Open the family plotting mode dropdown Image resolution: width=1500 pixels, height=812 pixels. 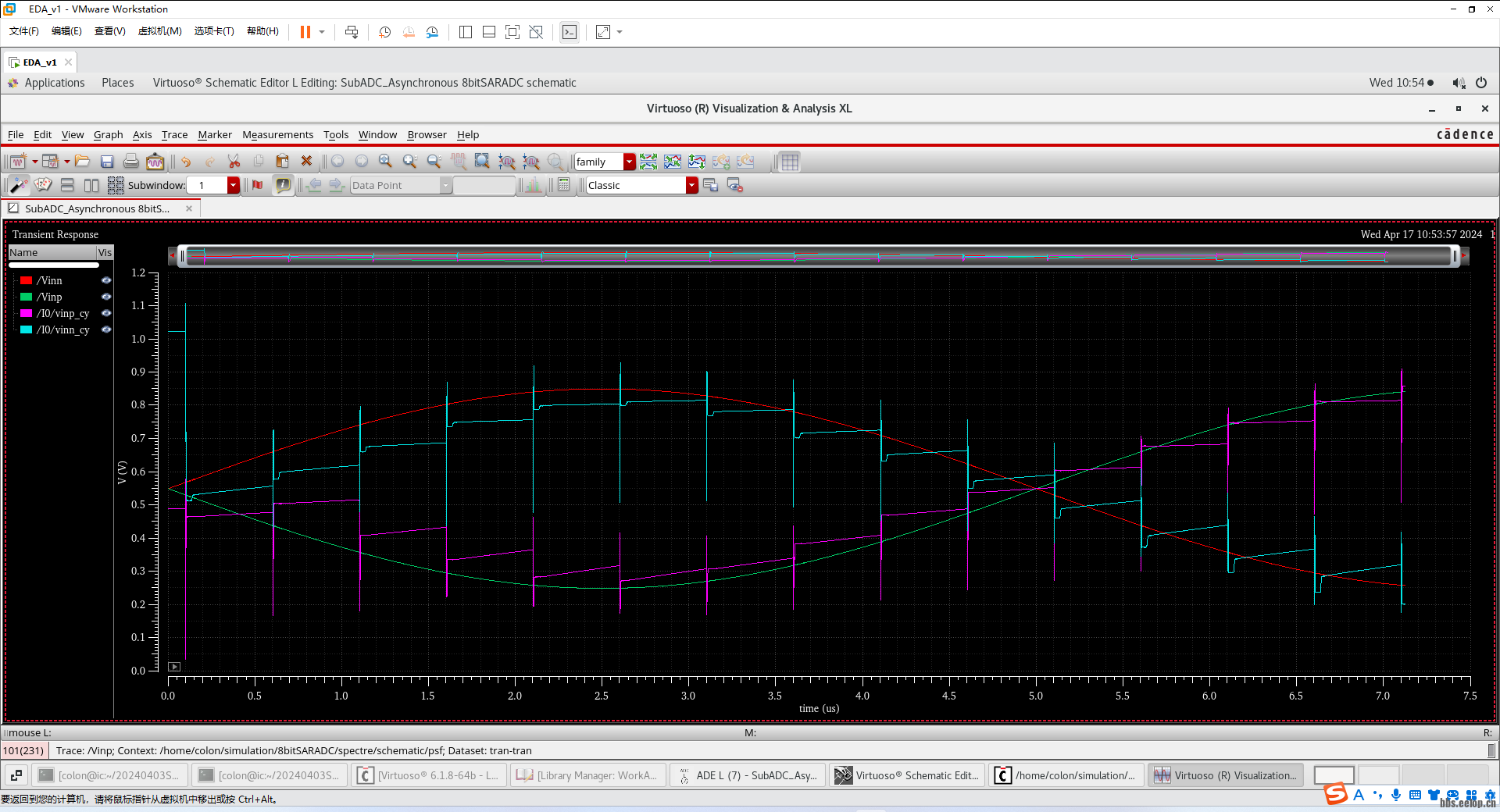[x=629, y=162]
